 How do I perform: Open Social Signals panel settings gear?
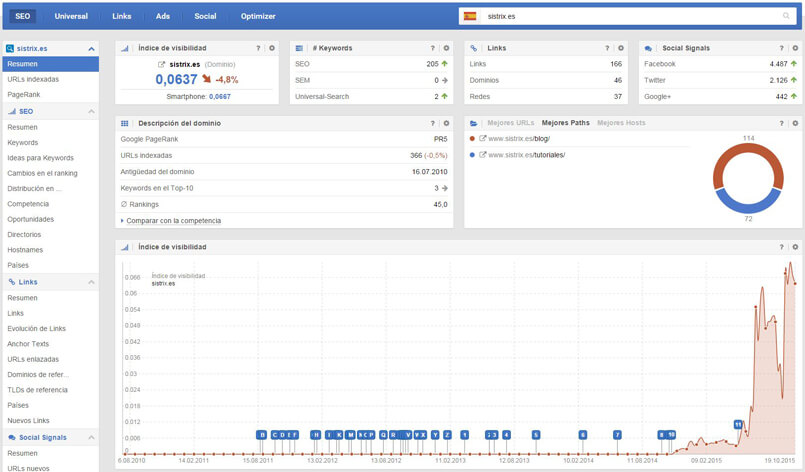click(795, 48)
